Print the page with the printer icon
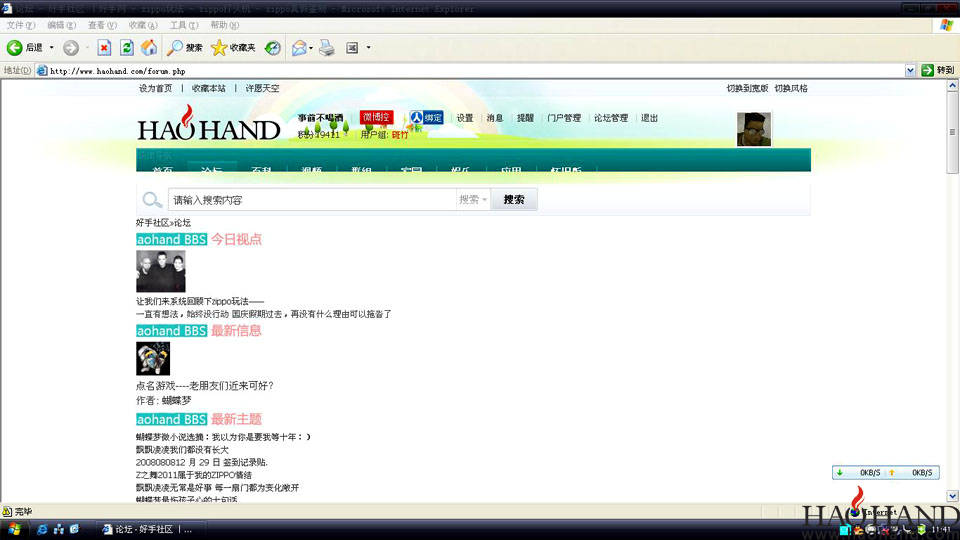 click(x=327, y=48)
